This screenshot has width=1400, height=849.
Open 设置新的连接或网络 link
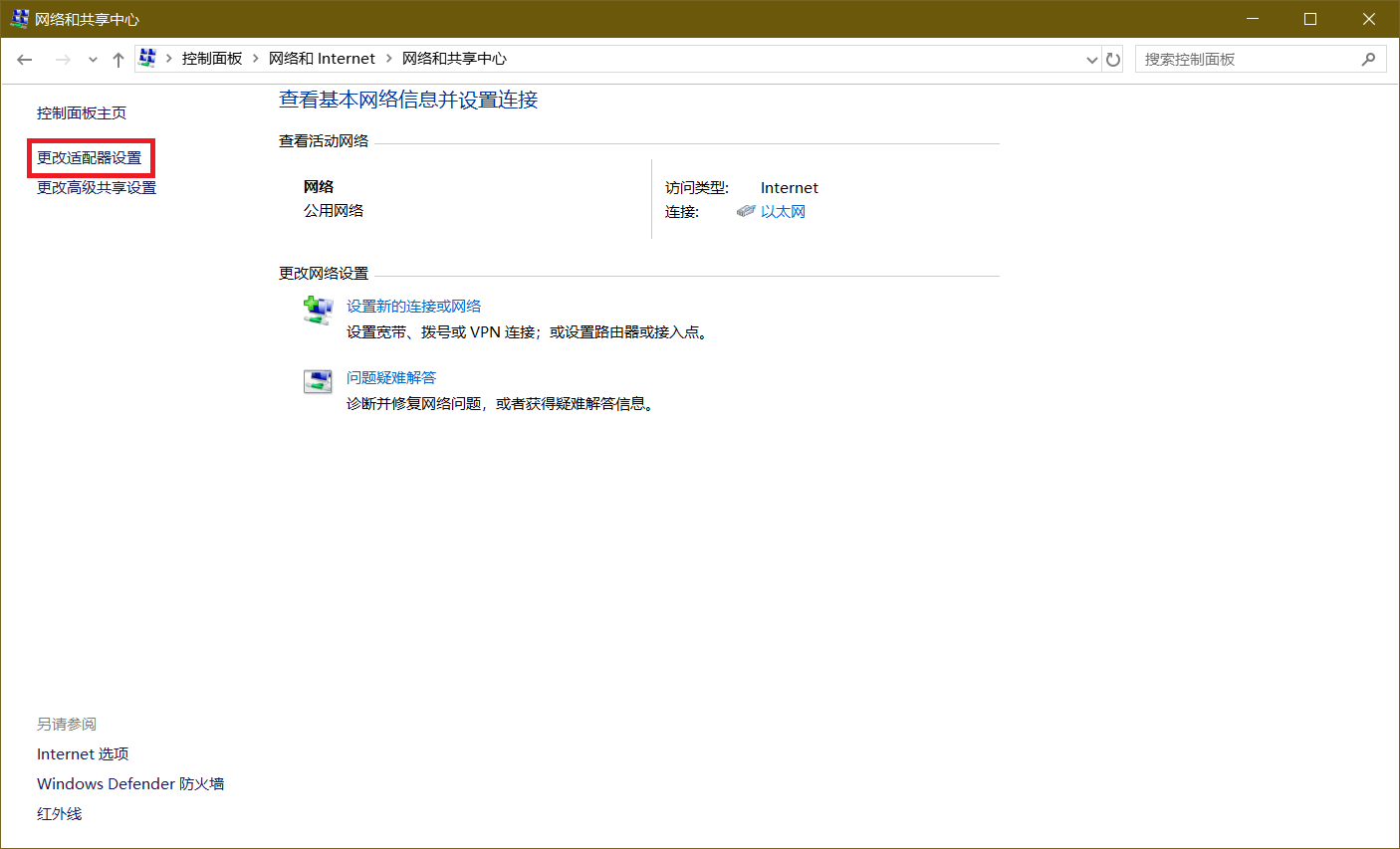(413, 306)
